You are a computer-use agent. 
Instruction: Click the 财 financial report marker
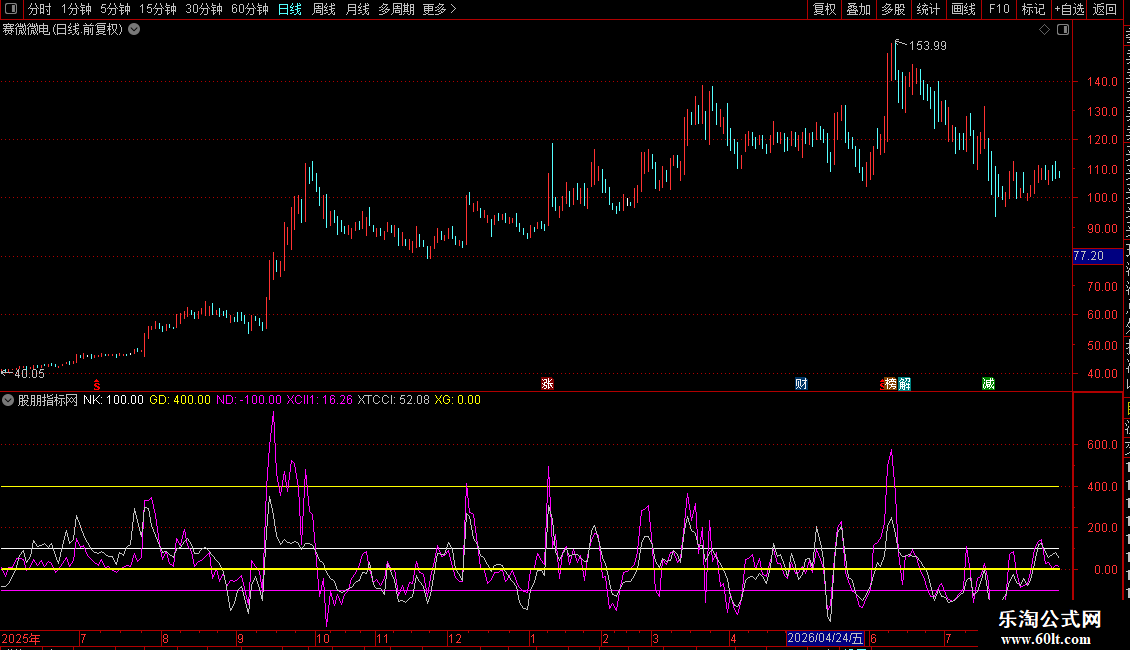point(801,384)
